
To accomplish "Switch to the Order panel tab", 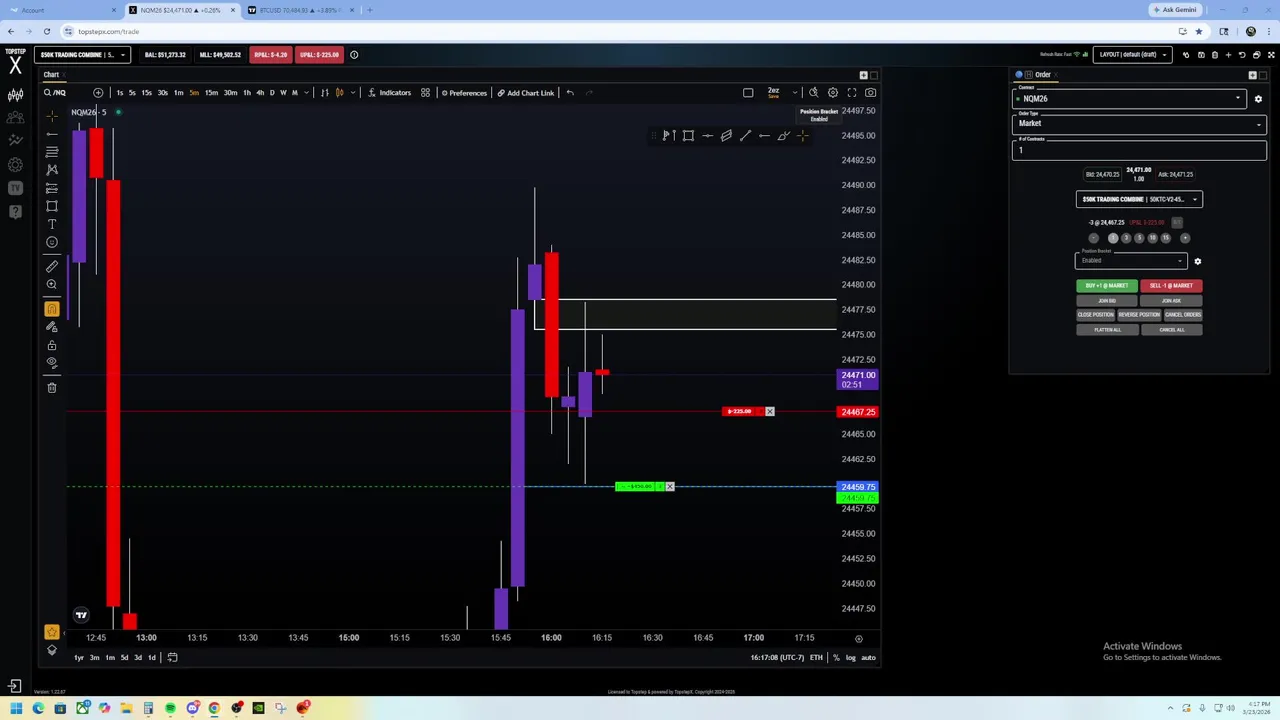I will [1042, 75].
